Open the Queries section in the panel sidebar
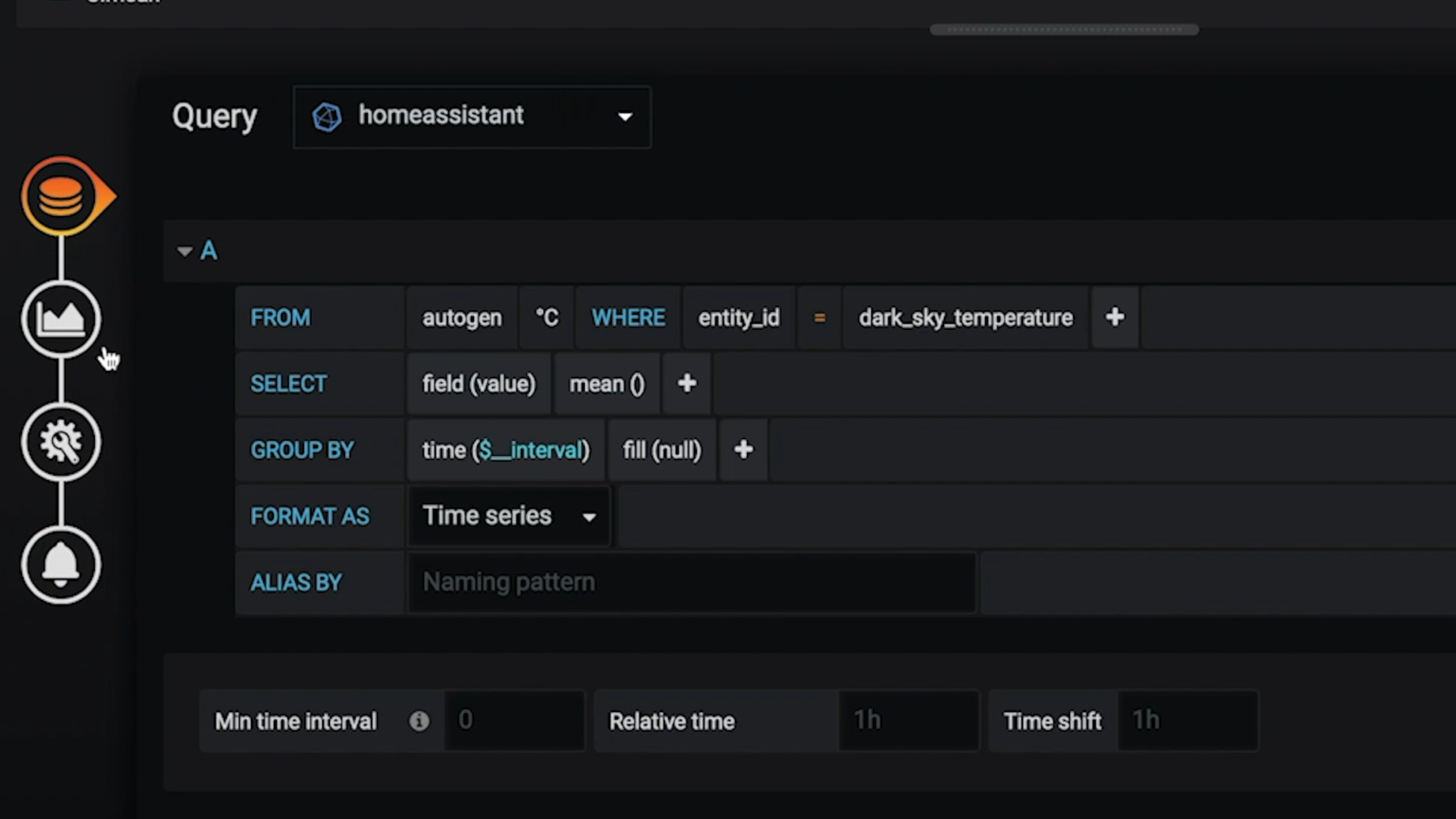This screenshot has width=1456, height=819. tap(62, 194)
